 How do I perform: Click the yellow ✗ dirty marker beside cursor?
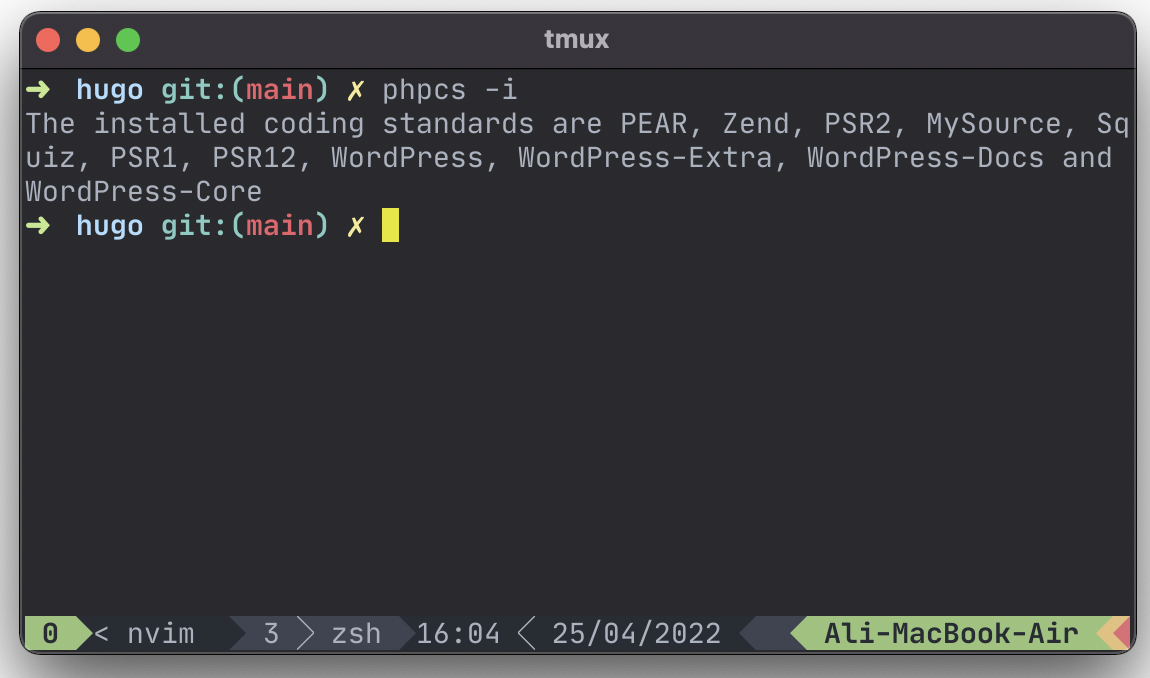pyautogui.click(x=356, y=226)
